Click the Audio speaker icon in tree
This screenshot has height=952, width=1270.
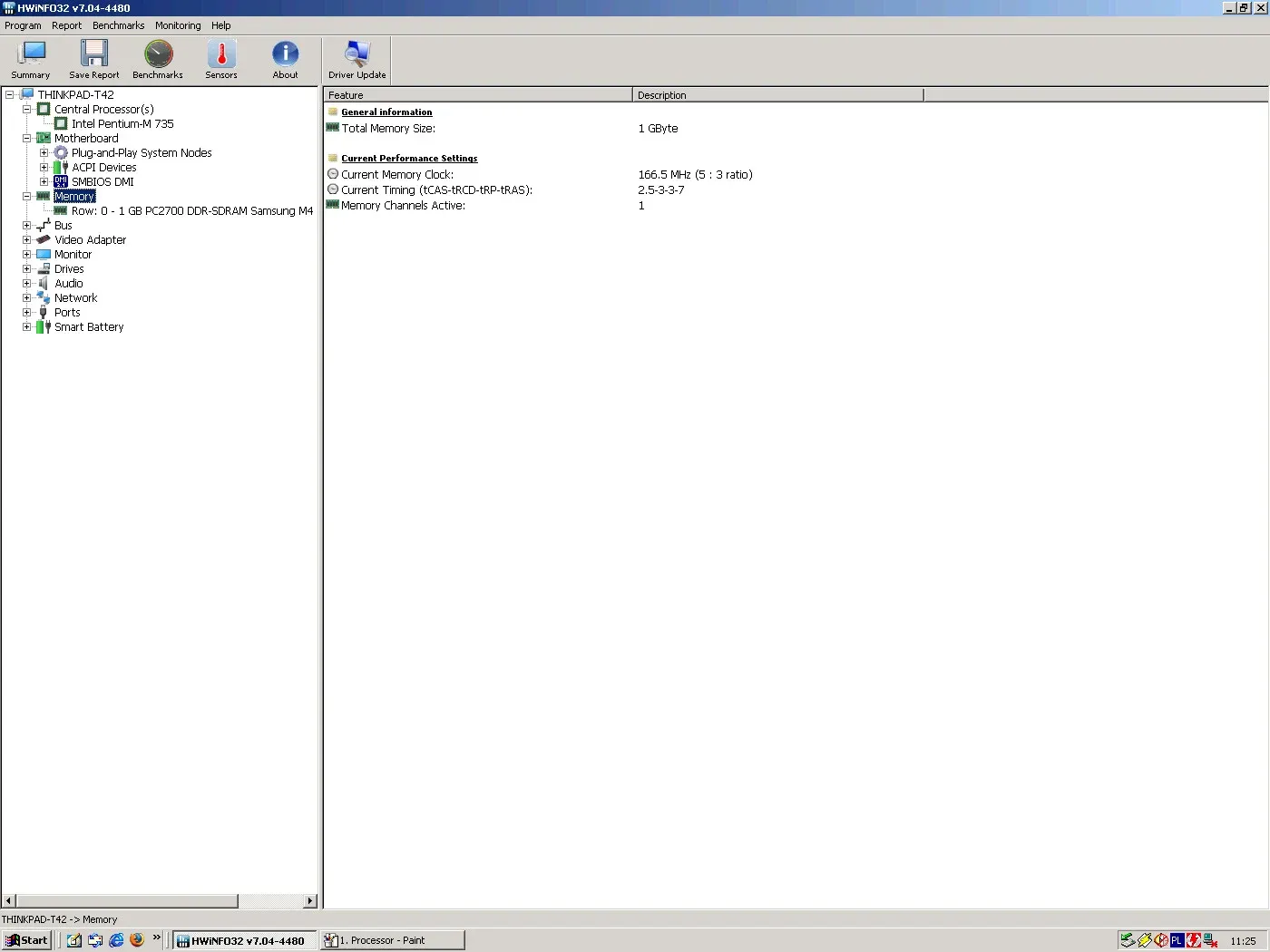click(43, 283)
